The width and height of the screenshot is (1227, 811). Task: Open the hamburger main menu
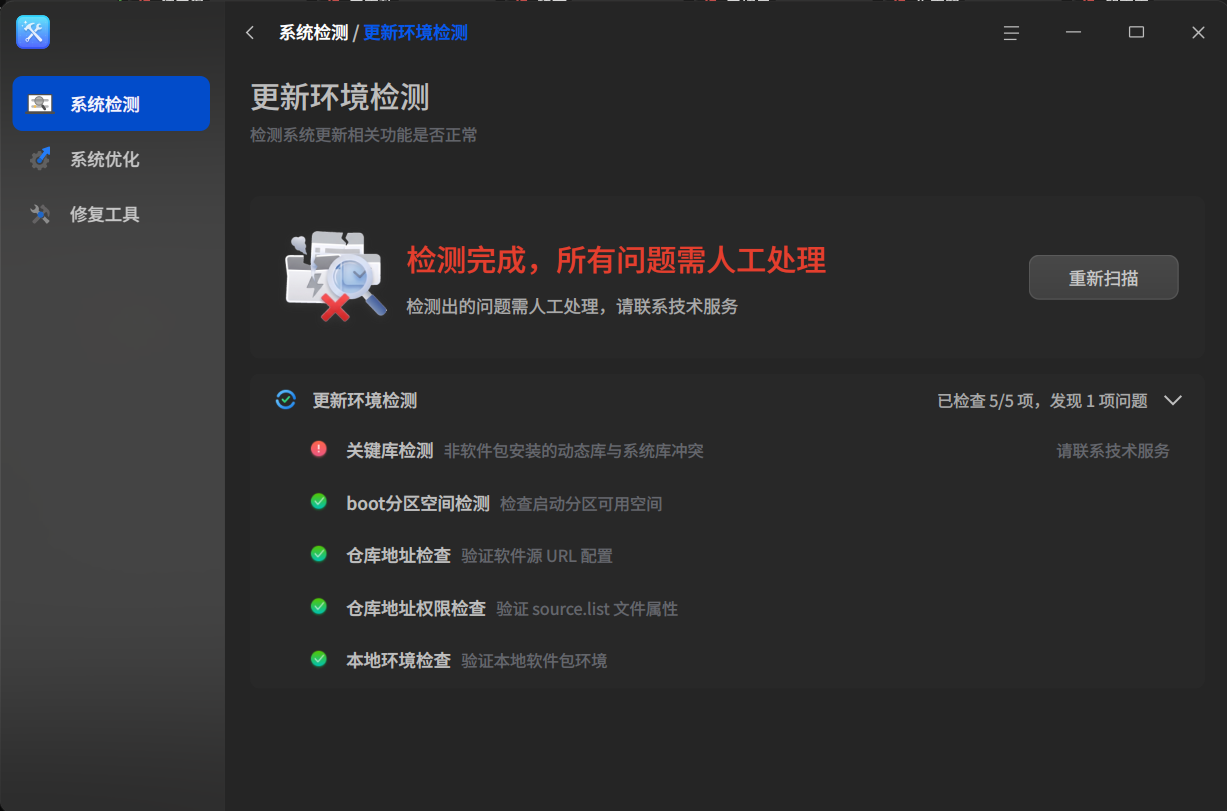point(1011,33)
